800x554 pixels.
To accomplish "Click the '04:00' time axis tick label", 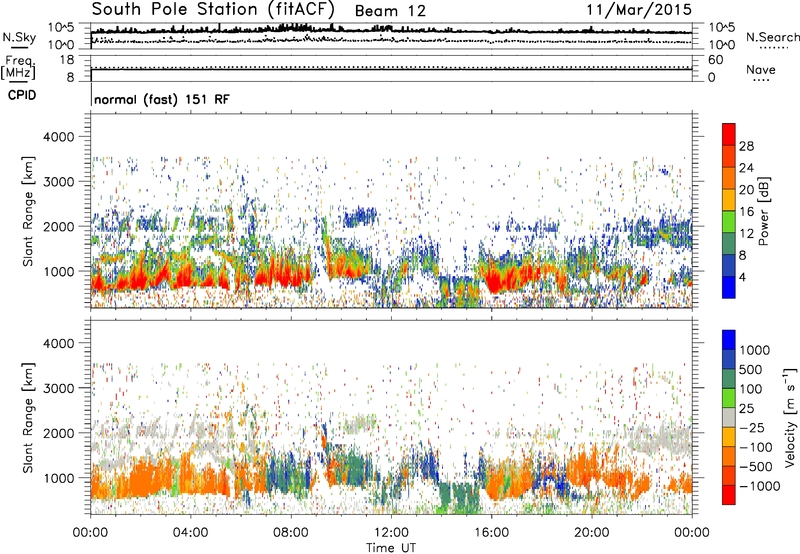I will point(190,533).
